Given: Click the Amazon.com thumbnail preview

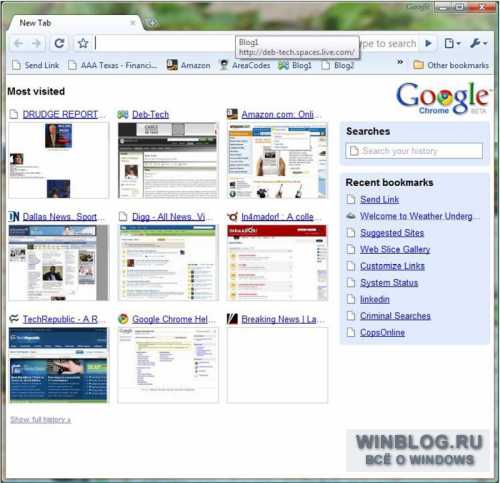Looking at the screenshot, I should [x=277, y=160].
